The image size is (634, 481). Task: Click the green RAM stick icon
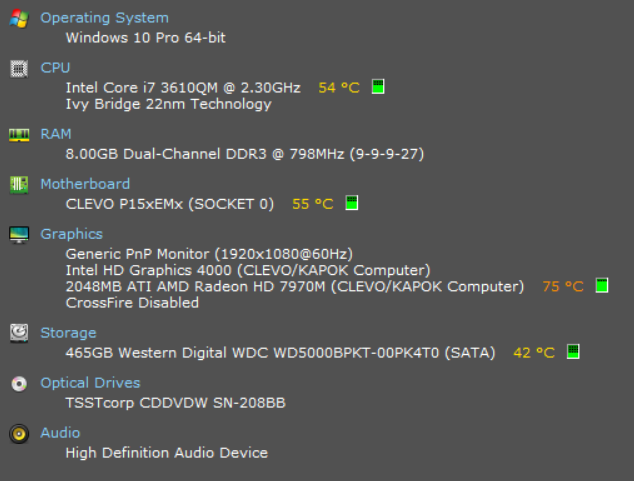click(19, 135)
